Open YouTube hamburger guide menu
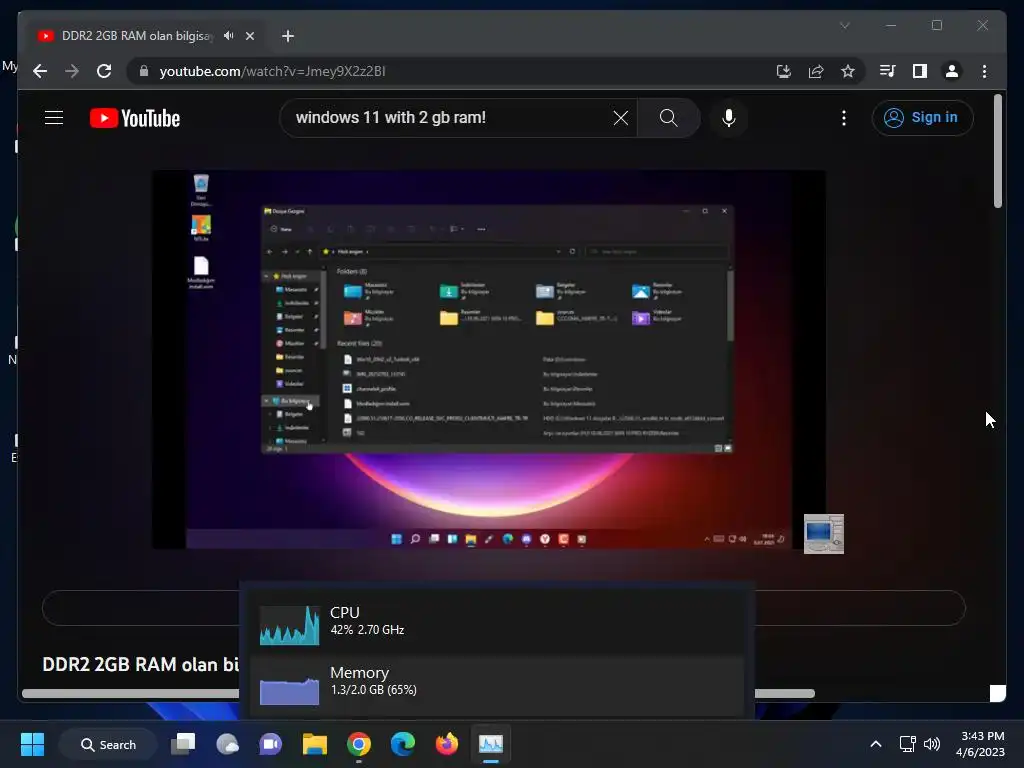 point(54,118)
